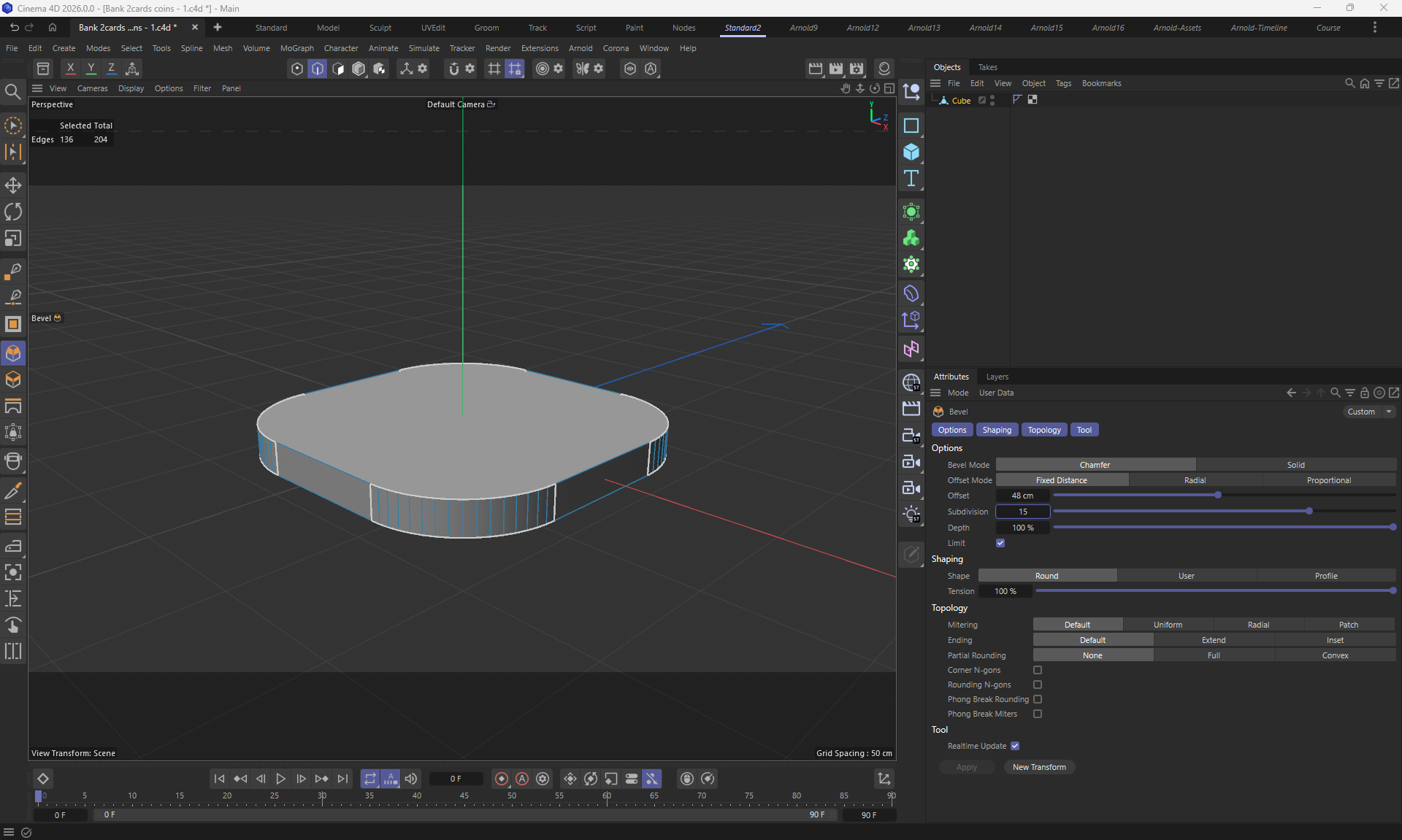Select the Scale tool in left toolbar
The image size is (1402, 840).
pos(13,239)
